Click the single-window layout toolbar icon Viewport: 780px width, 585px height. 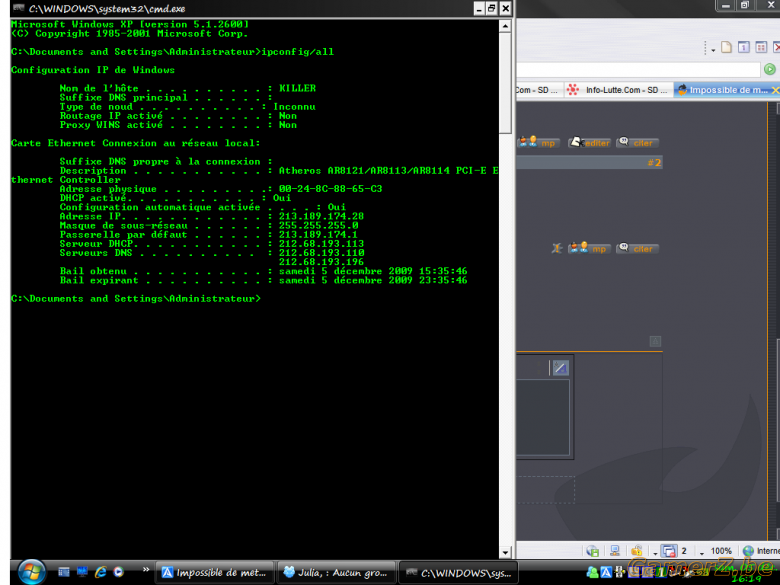744,47
